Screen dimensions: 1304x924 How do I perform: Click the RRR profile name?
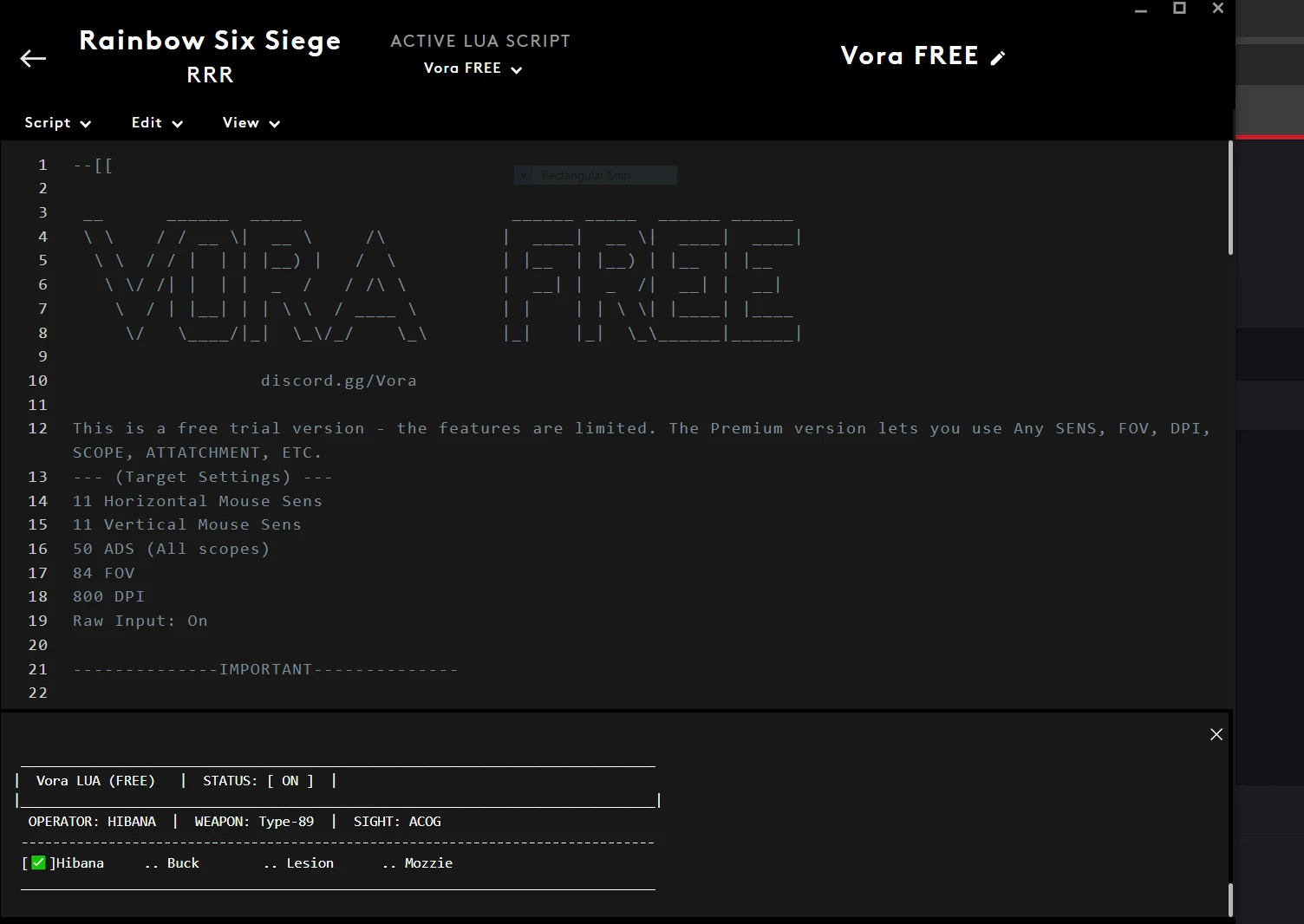coord(210,75)
